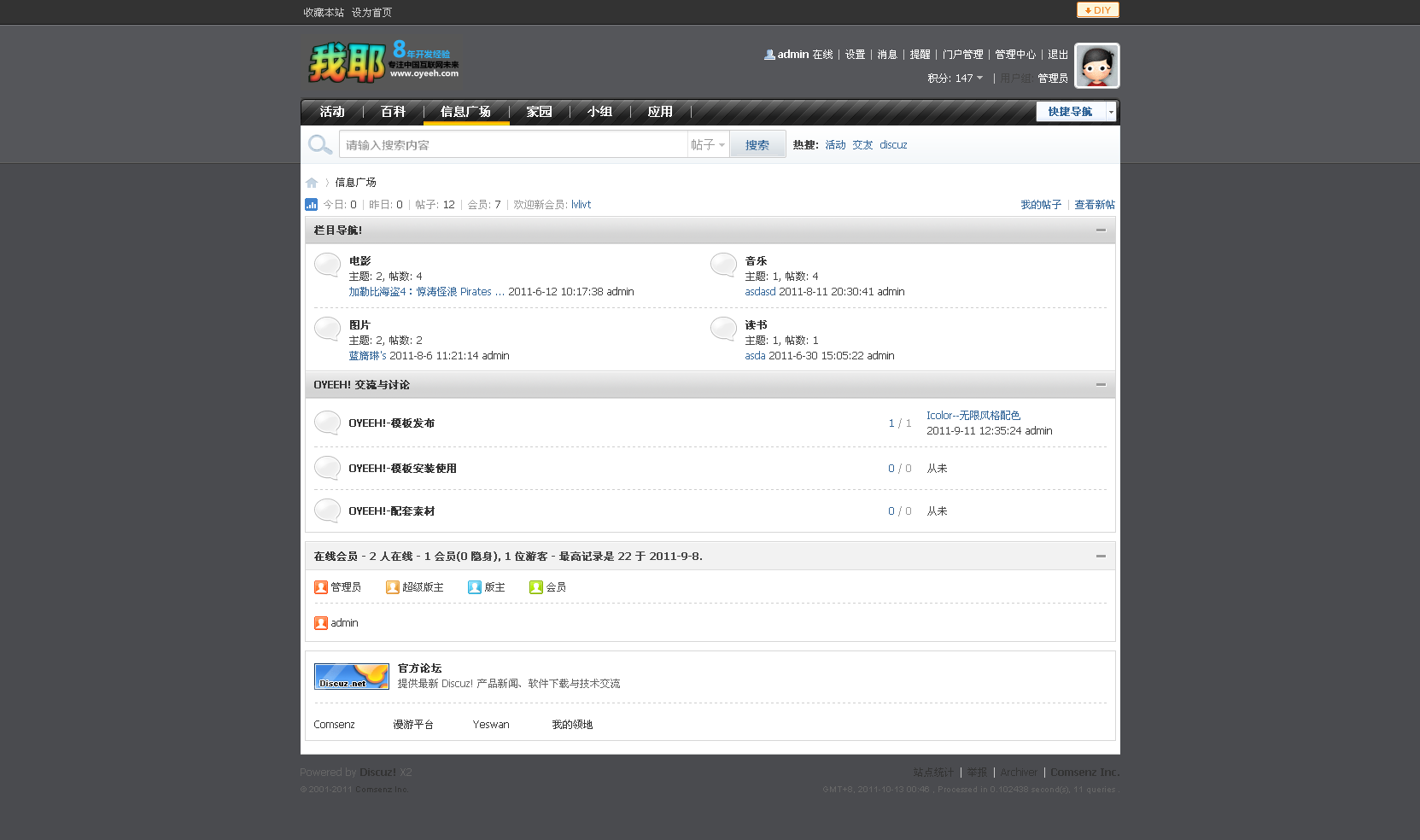
Task: Click the 音乐 forum bubble icon
Action: [x=723, y=265]
